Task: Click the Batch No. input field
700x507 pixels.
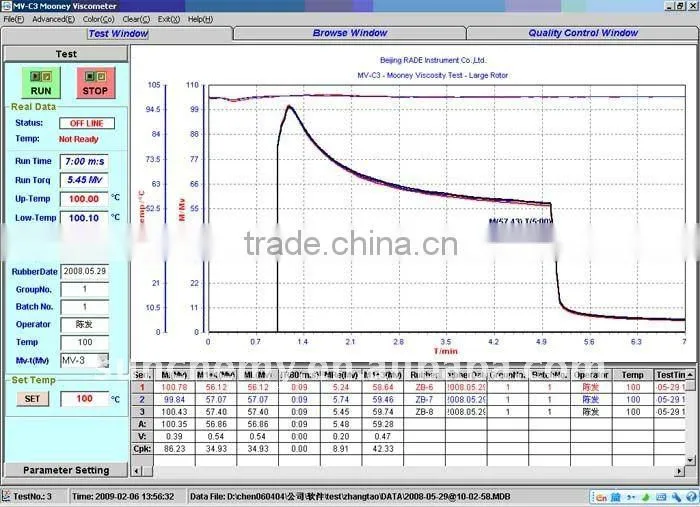Action: pyautogui.click(x=84, y=307)
